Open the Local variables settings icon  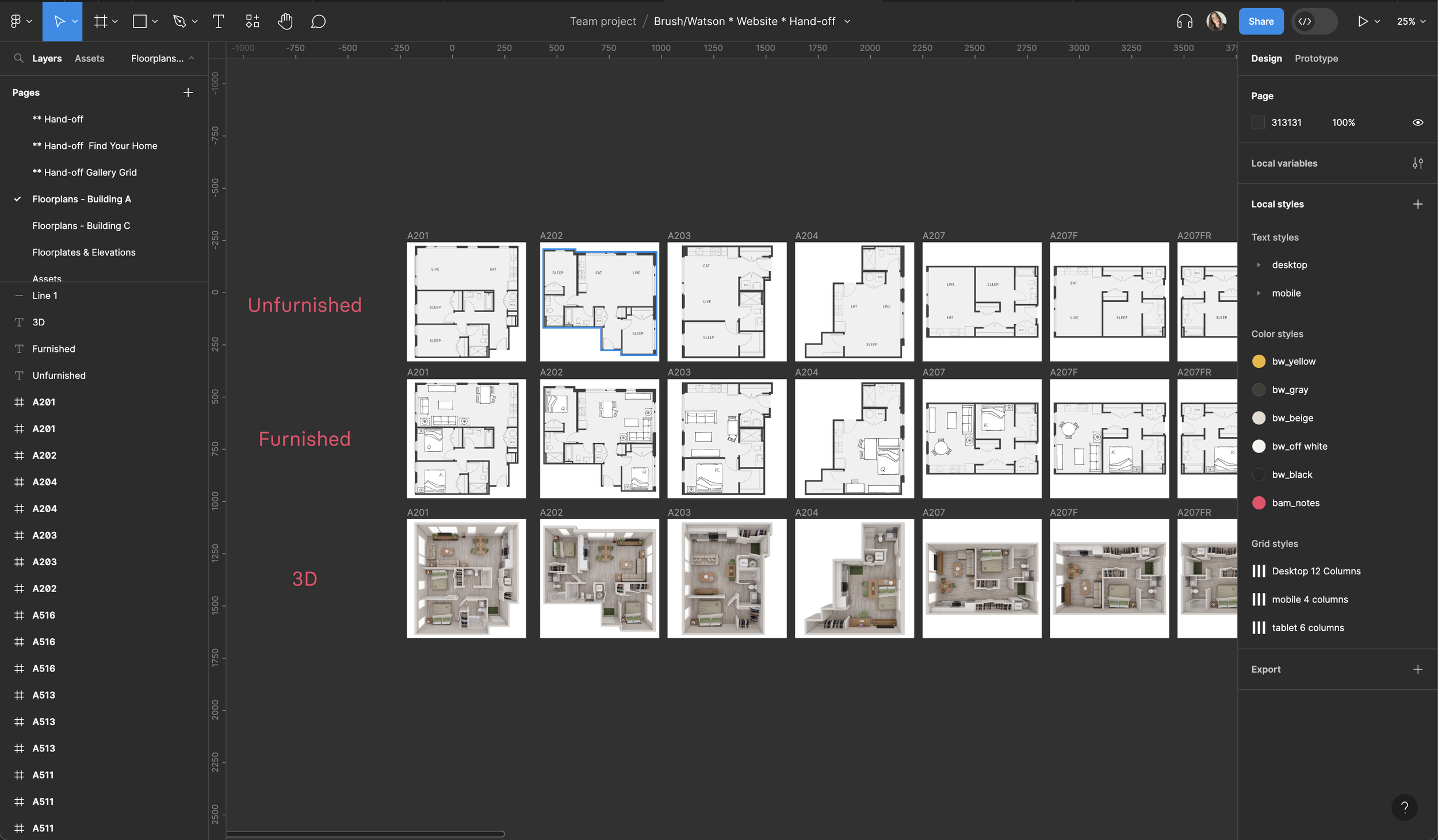[x=1417, y=163]
